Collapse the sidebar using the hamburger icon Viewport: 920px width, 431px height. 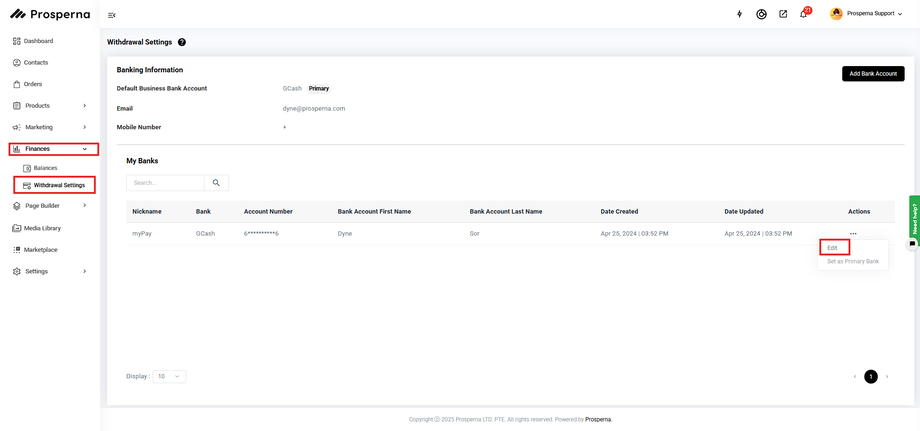coord(112,15)
